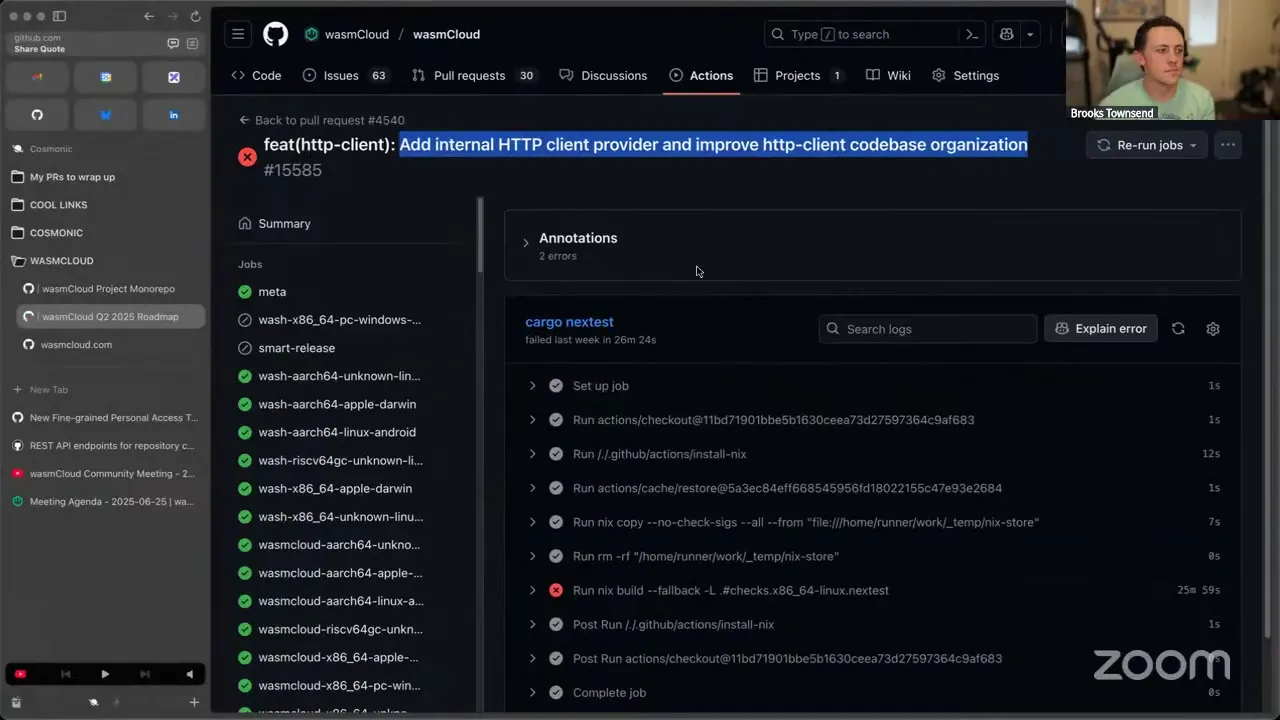Open the Re-run jobs dropdown
1280x720 pixels.
pyautogui.click(x=1146, y=145)
